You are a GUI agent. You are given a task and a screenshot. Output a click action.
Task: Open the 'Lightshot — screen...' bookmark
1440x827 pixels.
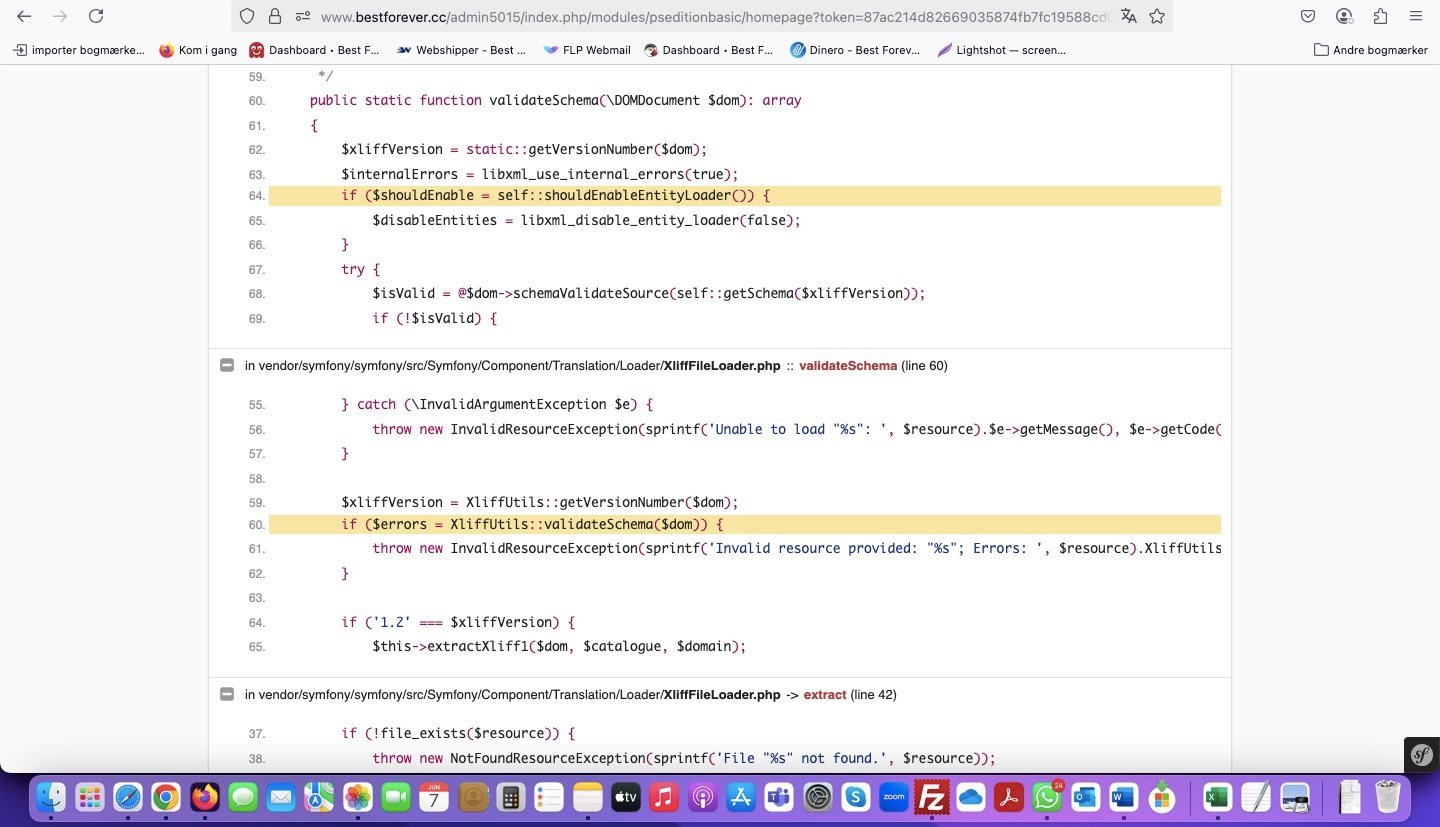pos(1001,50)
